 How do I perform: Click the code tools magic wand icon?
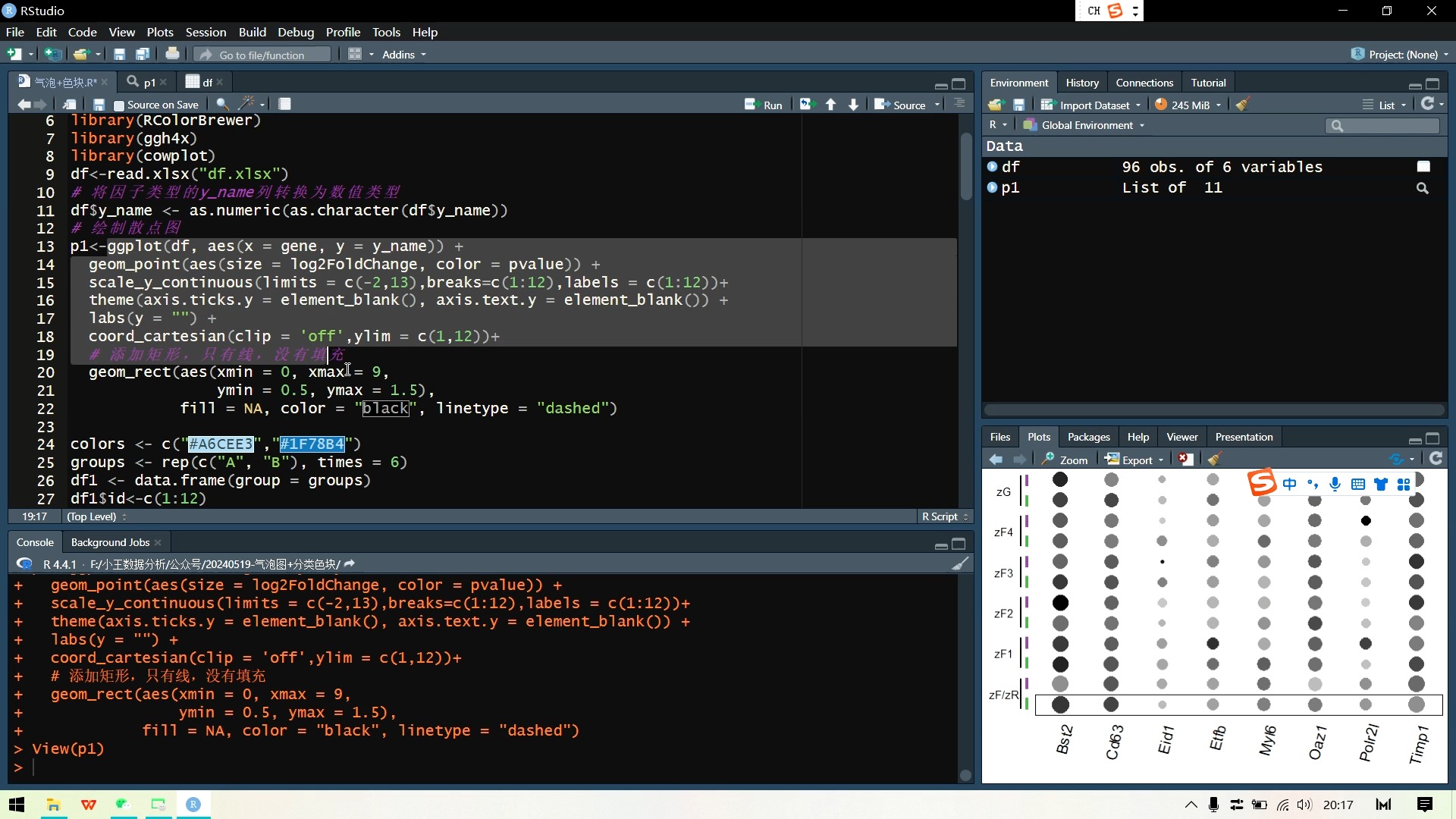tap(246, 104)
